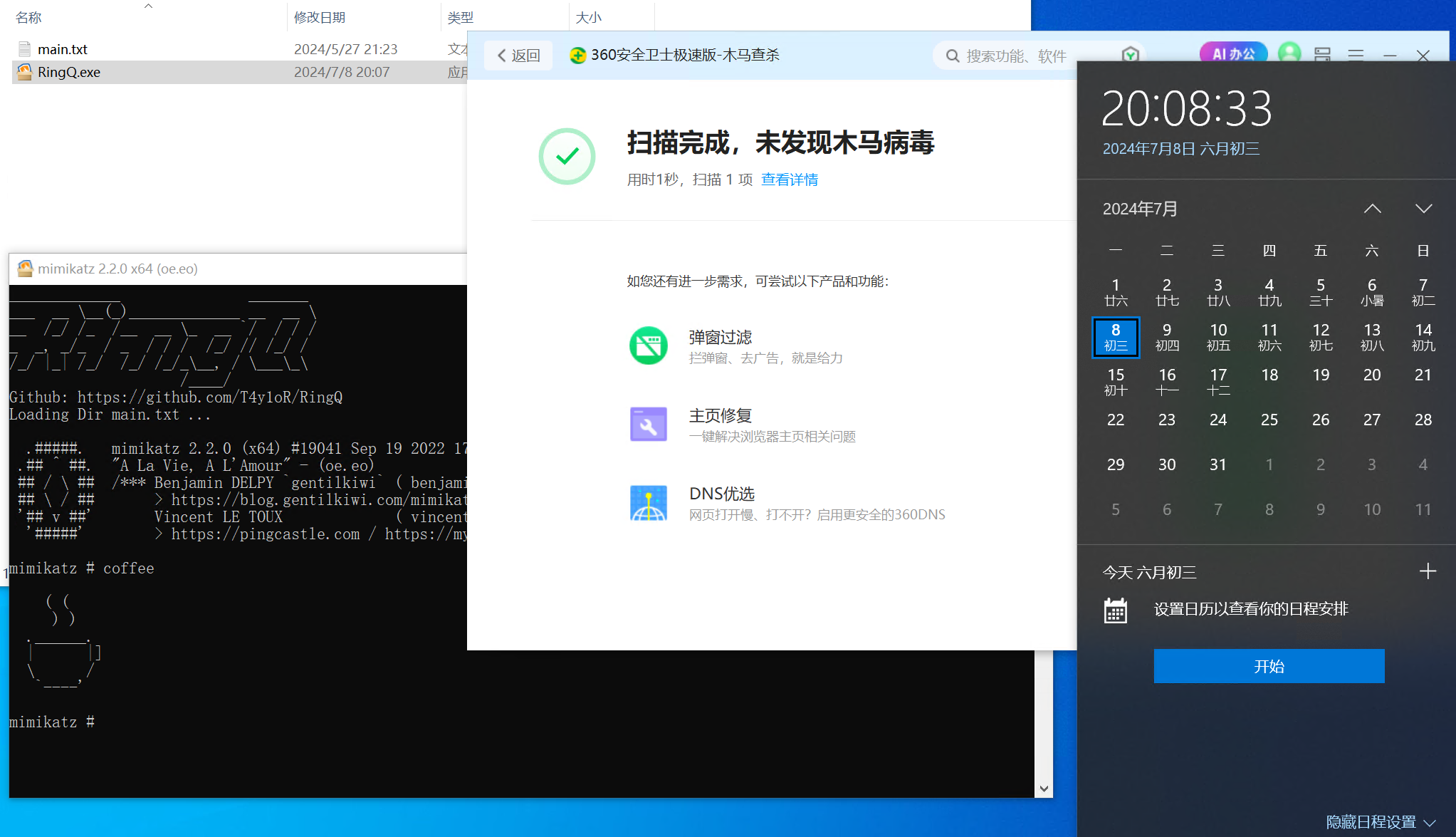Select July 1 in calendar
The height and width of the screenshot is (837, 1456).
1116,292
